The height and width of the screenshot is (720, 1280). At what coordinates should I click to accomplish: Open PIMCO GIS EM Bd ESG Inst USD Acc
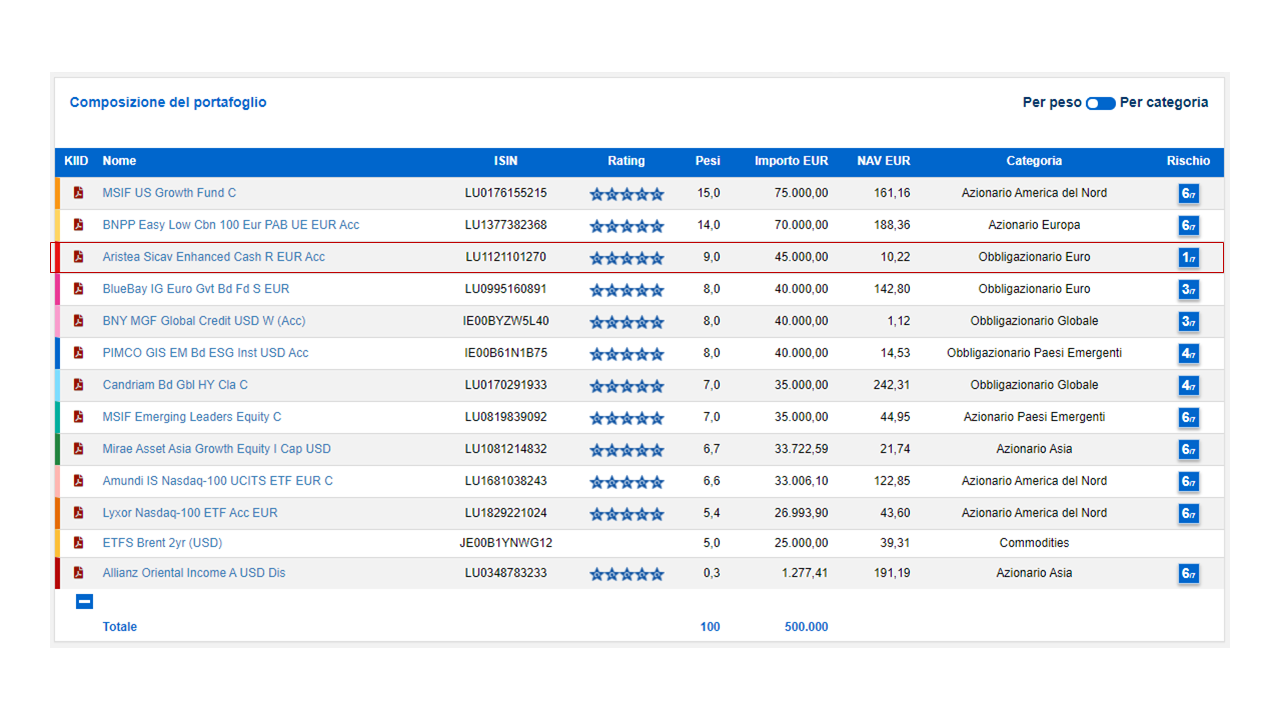[x=205, y=353]
